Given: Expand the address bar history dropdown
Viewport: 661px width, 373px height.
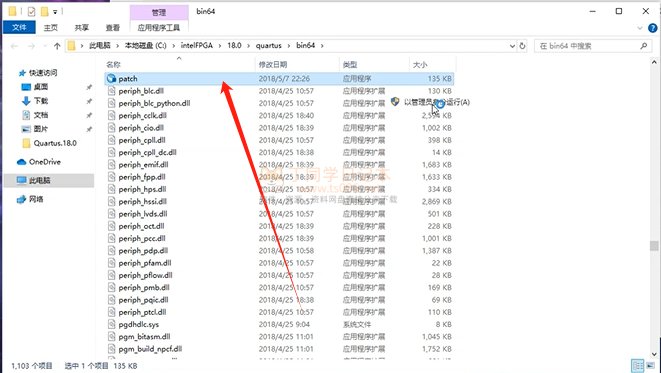Looking at the screenshot, I should pos(512,46).
